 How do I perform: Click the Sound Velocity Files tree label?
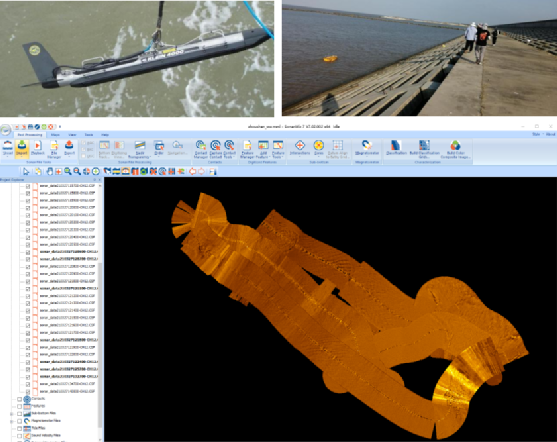click(47, 435)
